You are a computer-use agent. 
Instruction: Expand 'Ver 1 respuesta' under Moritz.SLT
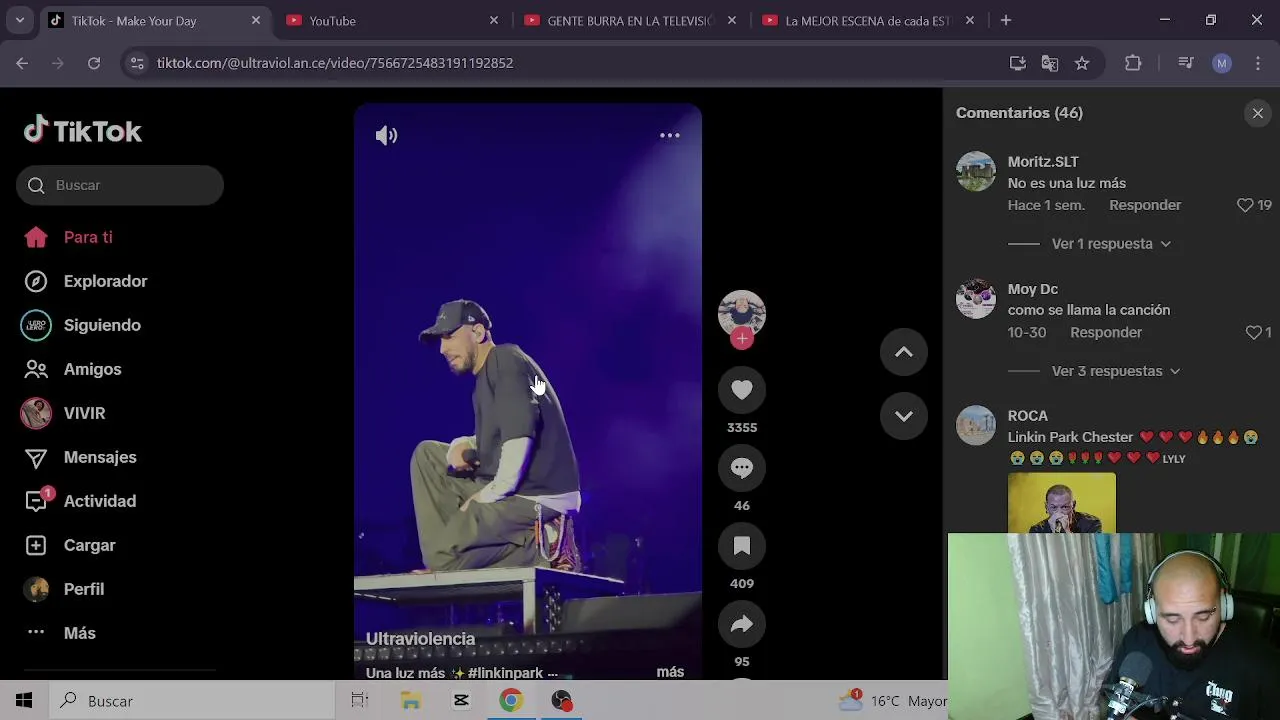(1111, 244)
